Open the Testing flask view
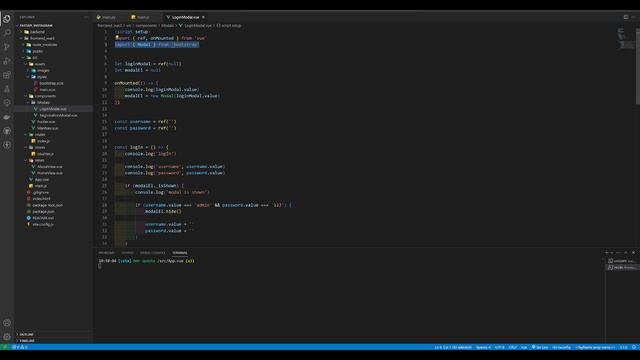The width and height of the screenshot is (640, 360). 7,89
